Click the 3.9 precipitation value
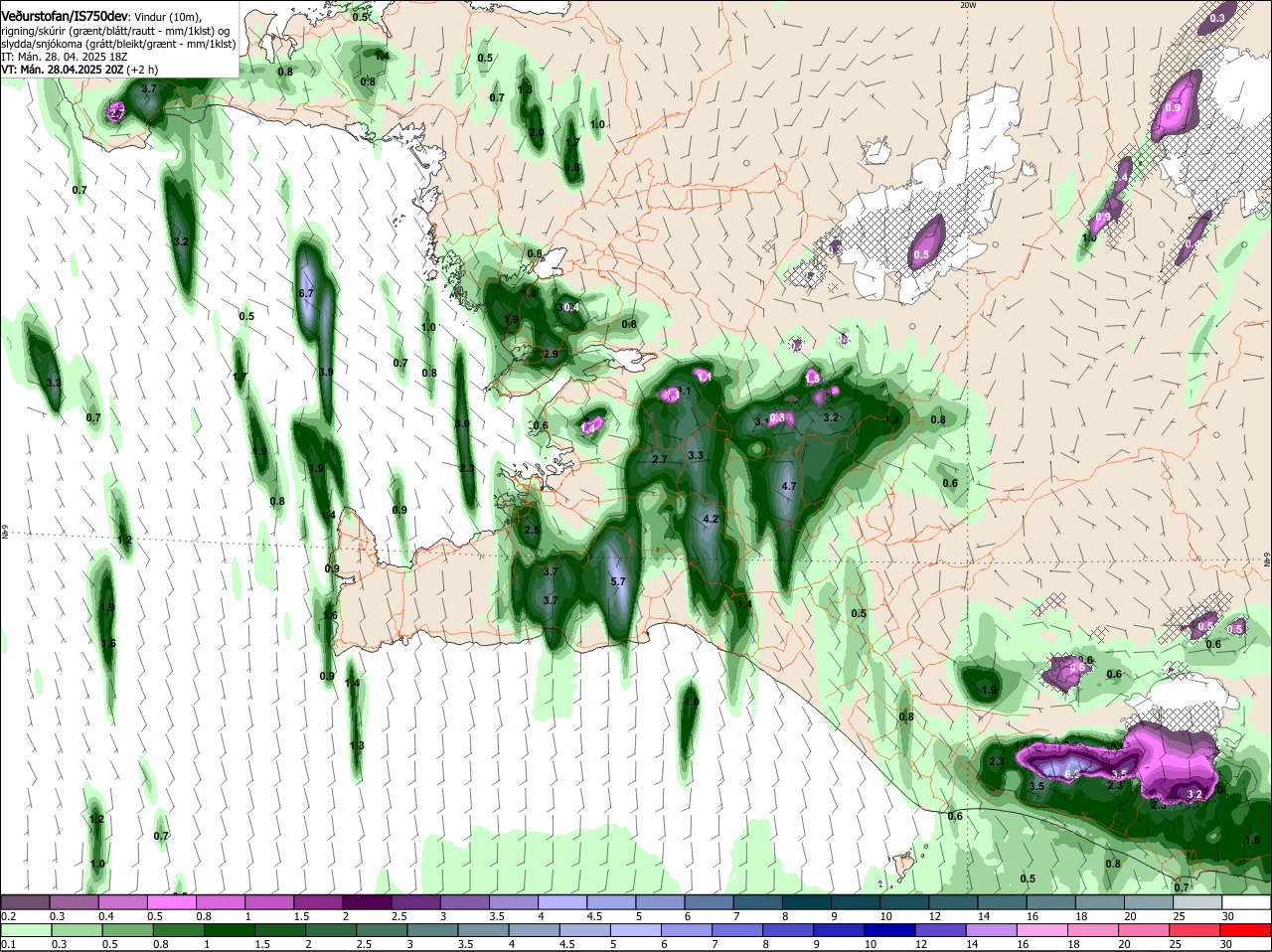Viewport: 1272px width, 952px height. pyautogui.click(x=326, y=372)
